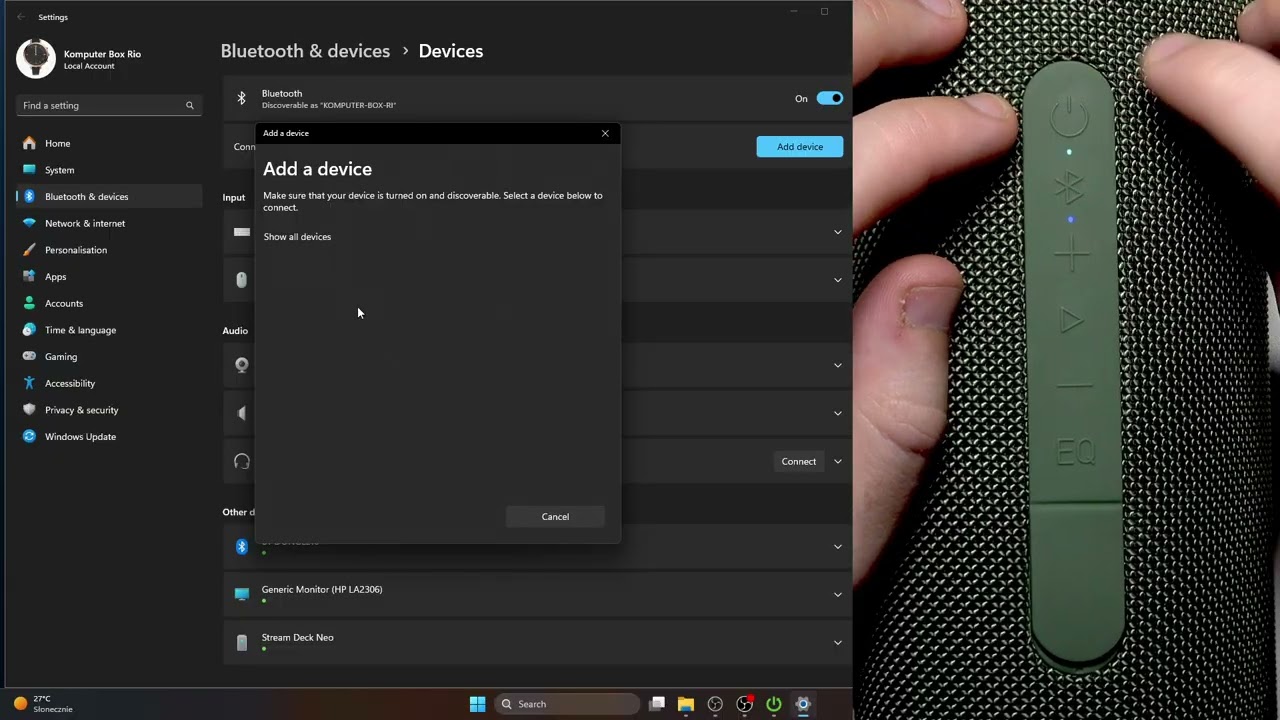Click the Gaming sidebar icon
Screen dimensions: 1280x720
(29, 356)
